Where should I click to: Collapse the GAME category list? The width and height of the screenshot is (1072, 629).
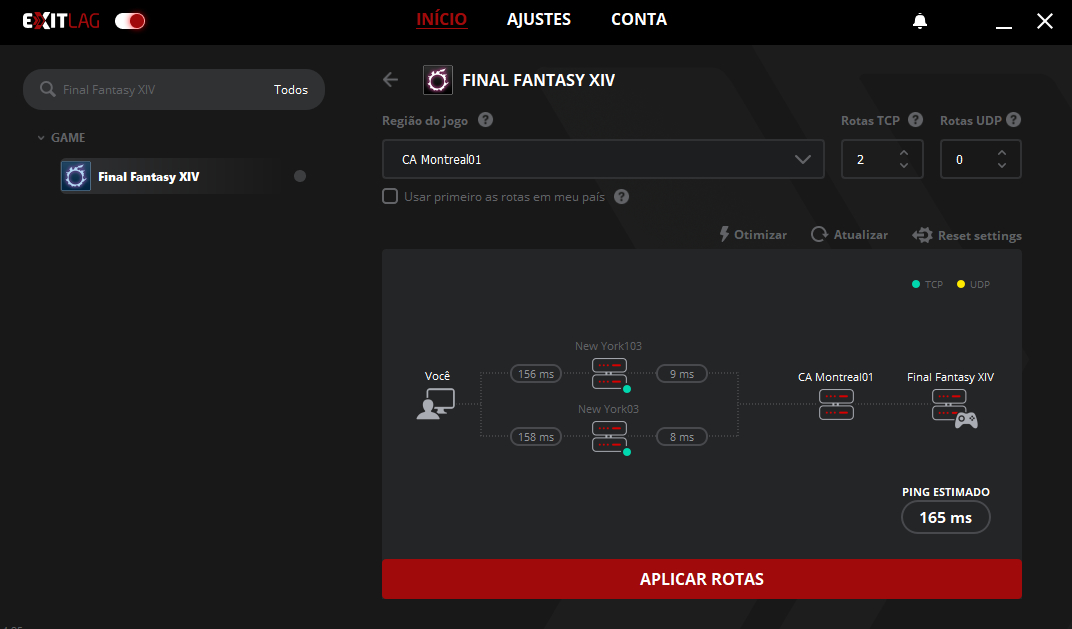click(x=41, y=138)
